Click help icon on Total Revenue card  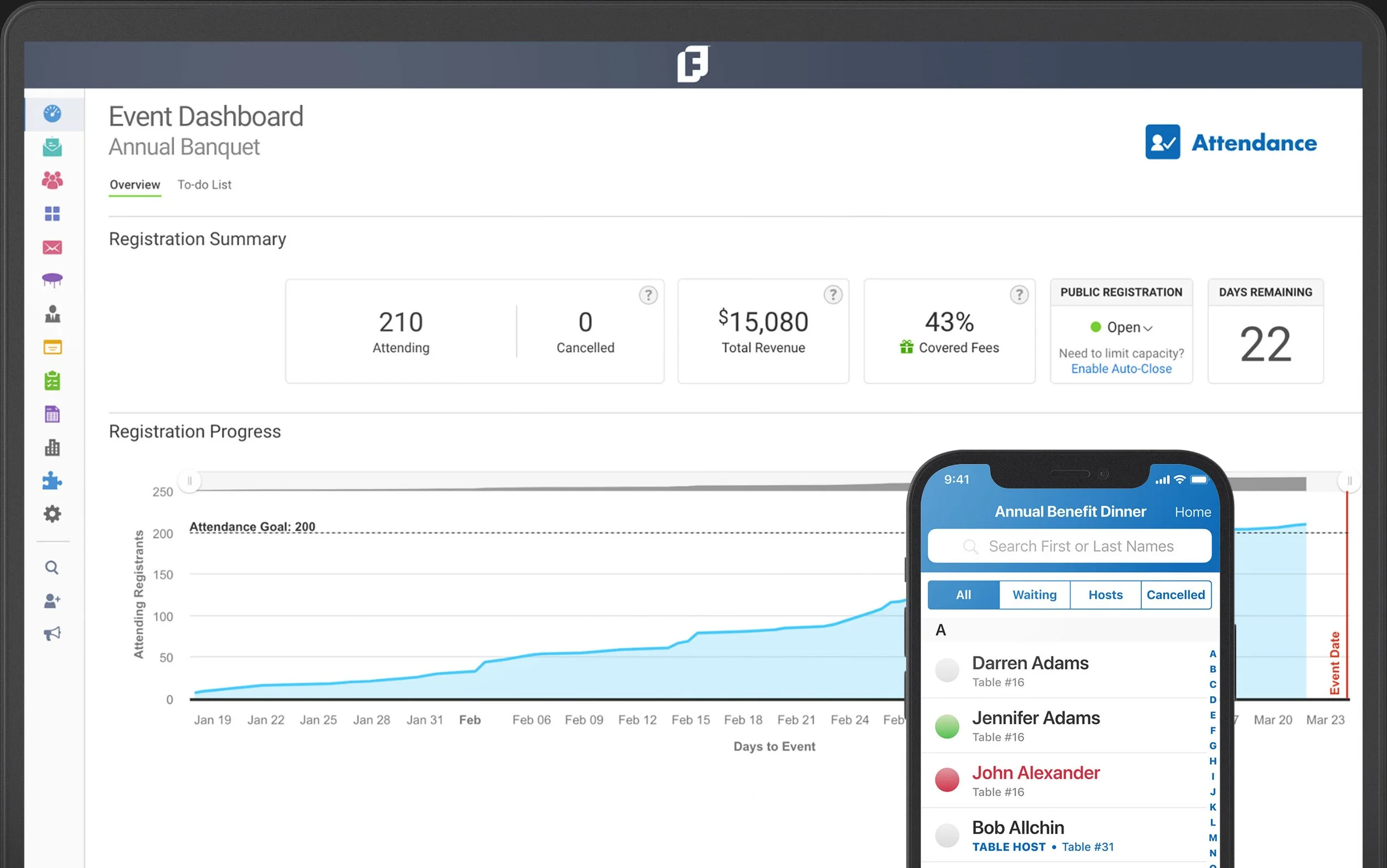(x=832, y=295)
